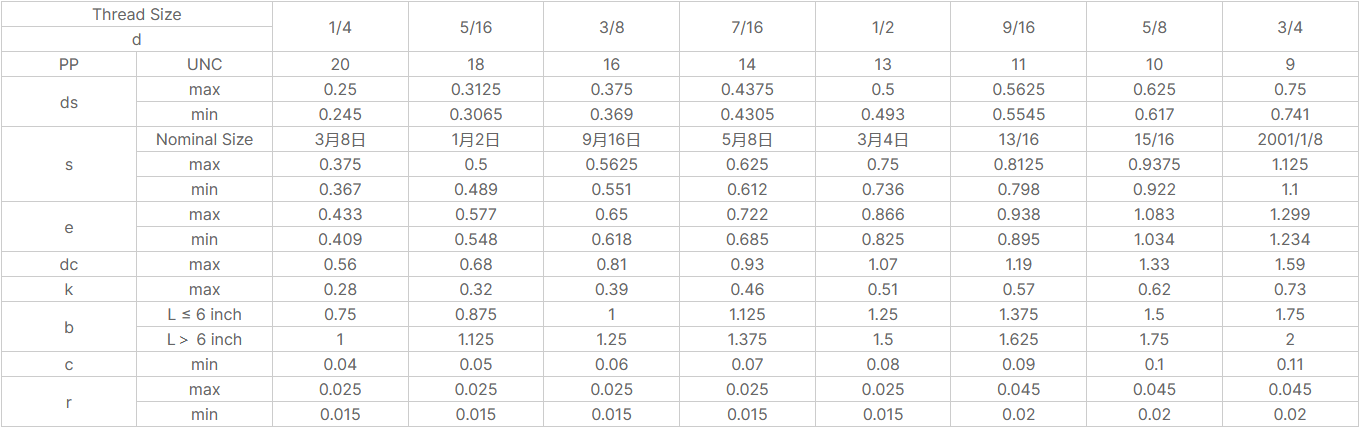Image resolution: width=1362 pixels, height=429 pixels.
Task: Select the L > 6 inch cell
Action: [x=204, y=339]
